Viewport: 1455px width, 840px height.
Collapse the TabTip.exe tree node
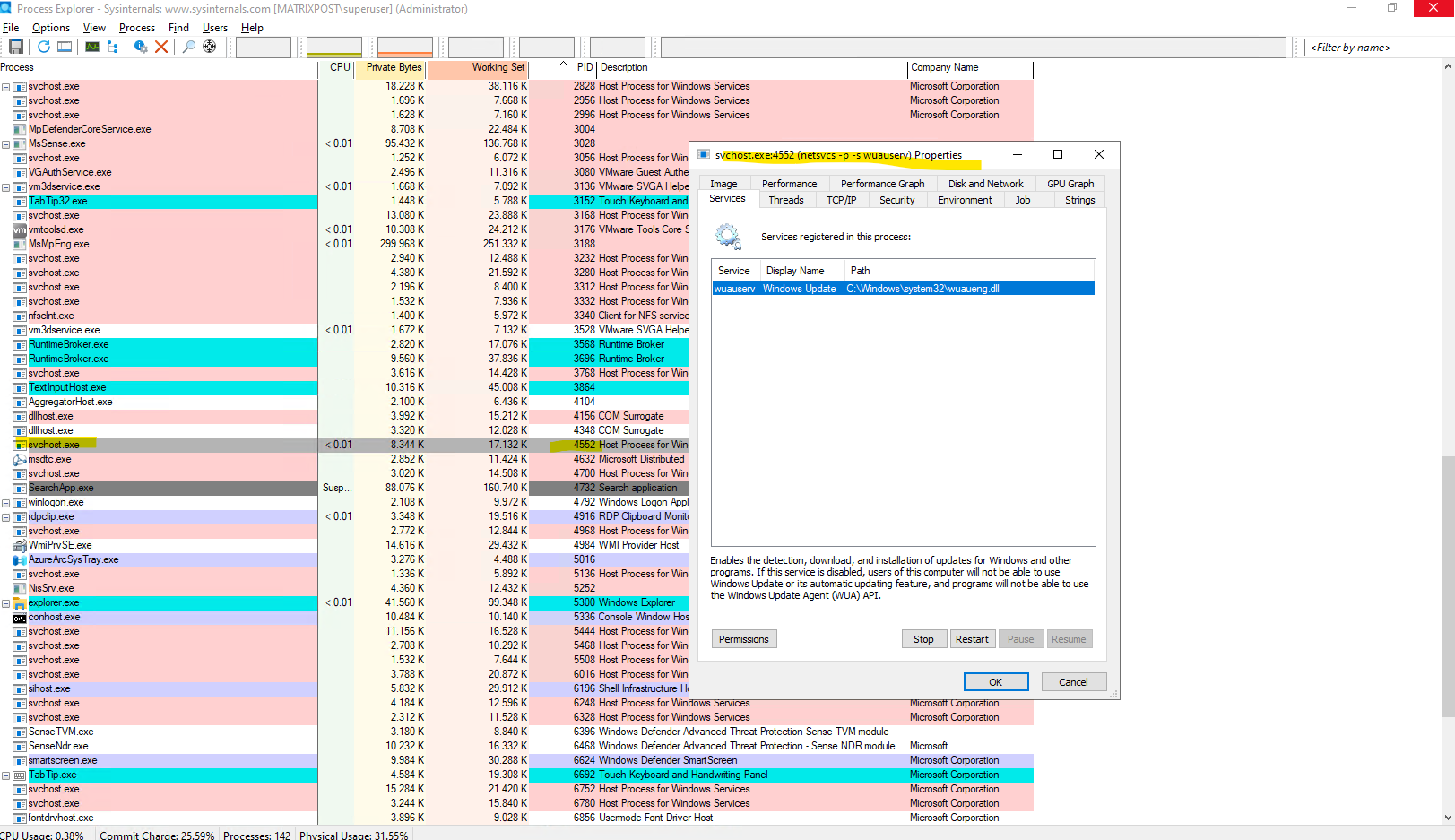(x=5, y=775)
